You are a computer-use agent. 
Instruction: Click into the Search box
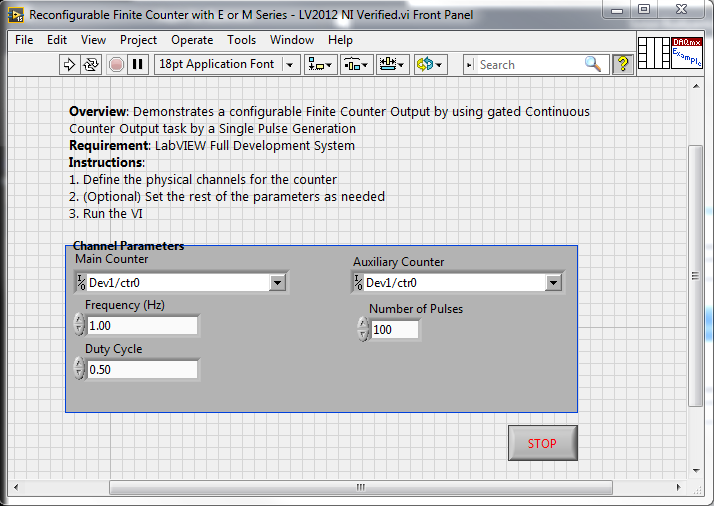pos(528,65)
